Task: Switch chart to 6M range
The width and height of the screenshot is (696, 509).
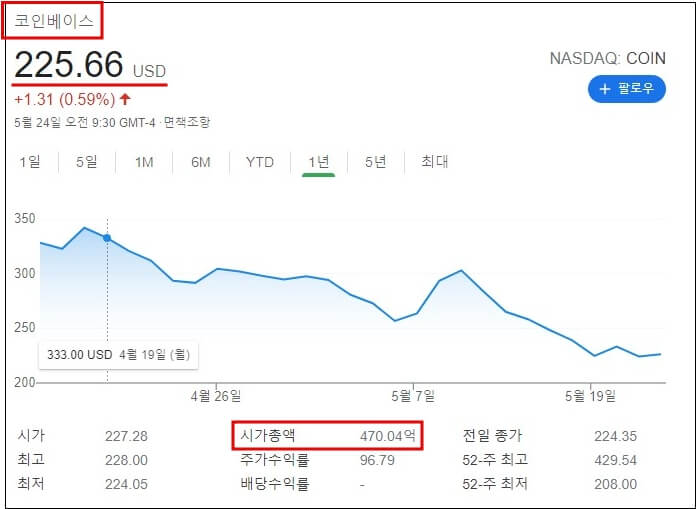Action: (x=201, y=162)
